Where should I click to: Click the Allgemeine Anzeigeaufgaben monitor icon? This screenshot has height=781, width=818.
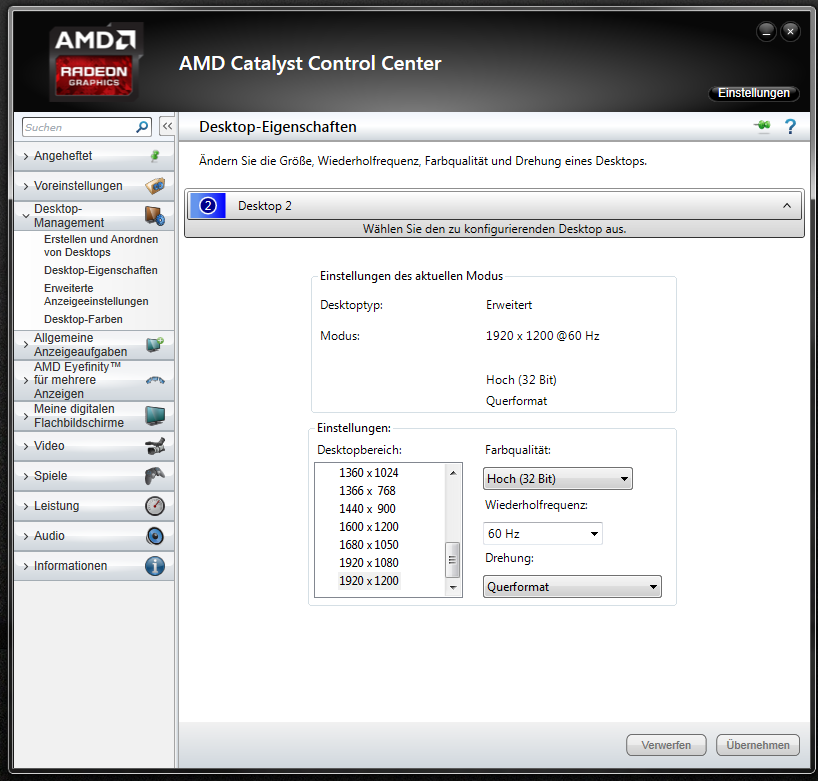(155, 345)
